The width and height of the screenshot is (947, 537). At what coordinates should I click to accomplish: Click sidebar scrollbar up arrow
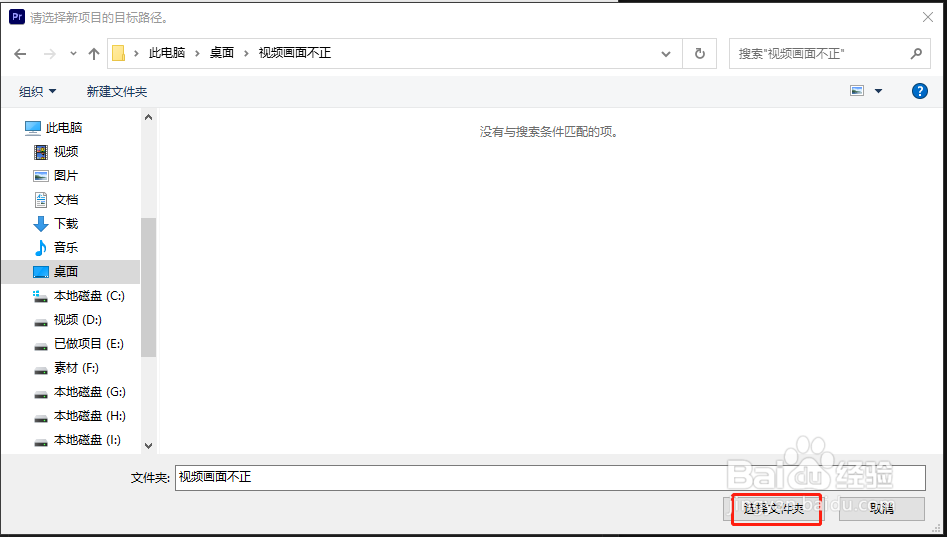[149, 118]
